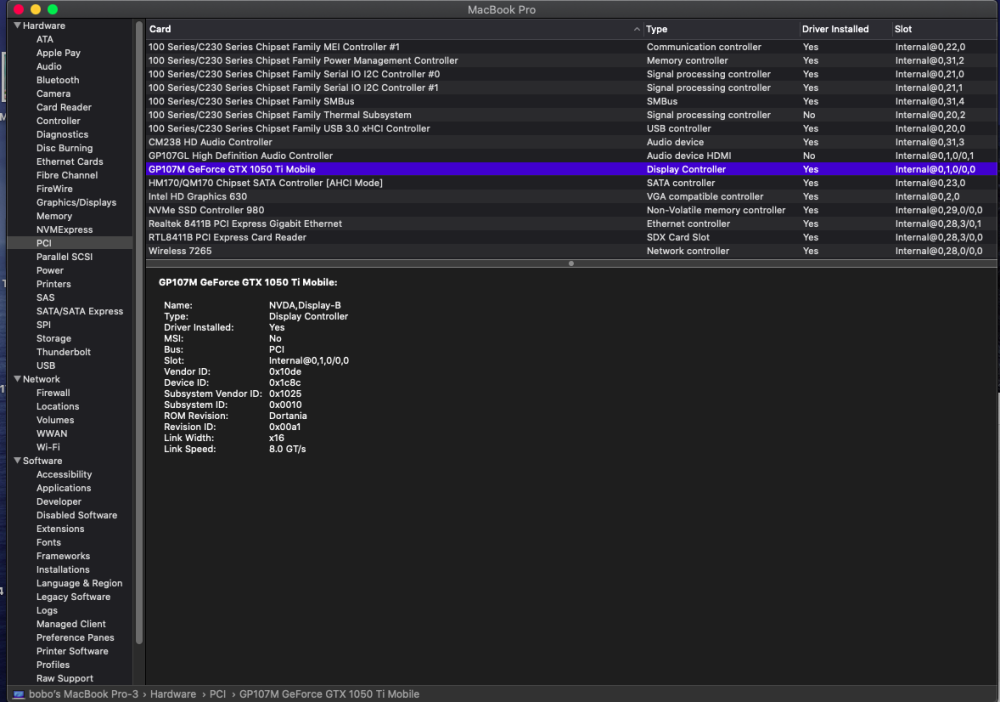Select RTL8411B PCI Express Card Reader row

coord(571,237)
